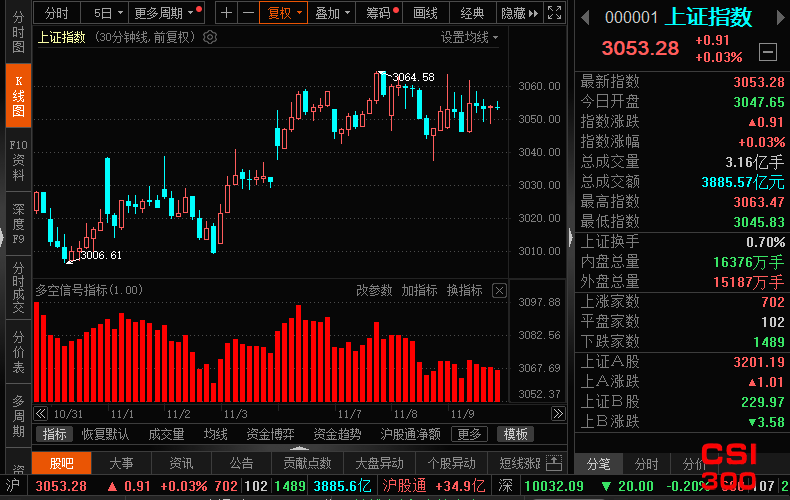The height and width of the screenshot is (500, 790).
Task: Switch to 大盘异动 tab
Action: [379, 463]
